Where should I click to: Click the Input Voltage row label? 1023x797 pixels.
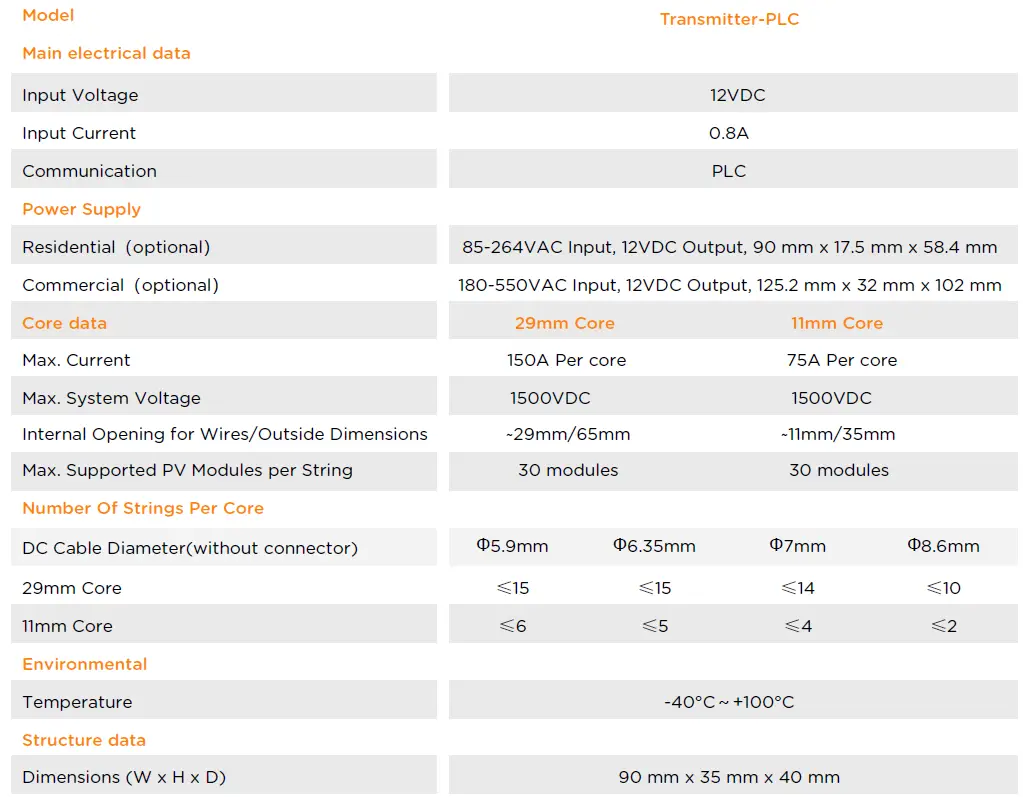pos(80,95)
